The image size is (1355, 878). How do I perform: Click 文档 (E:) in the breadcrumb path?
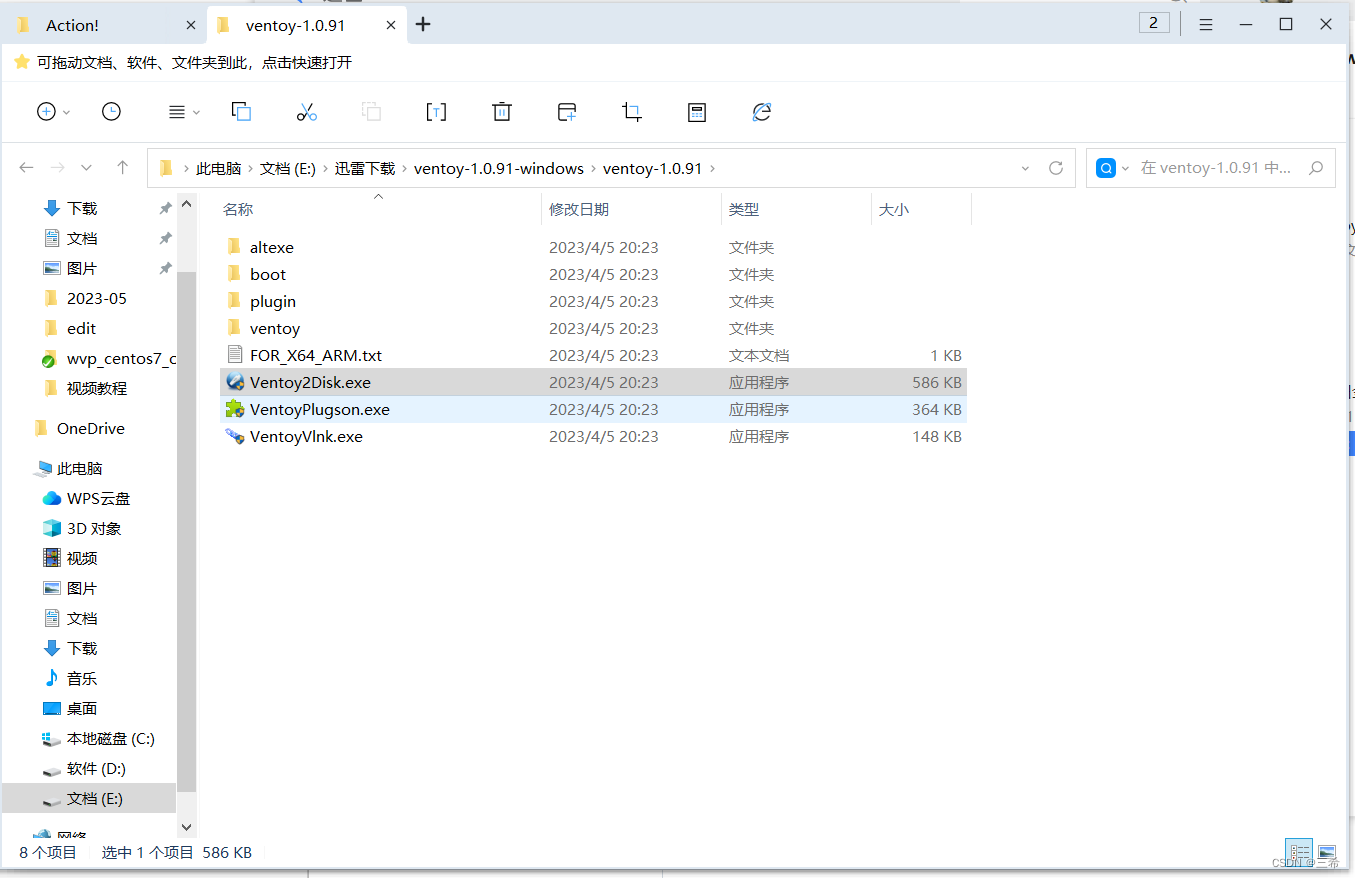(288, 169)
